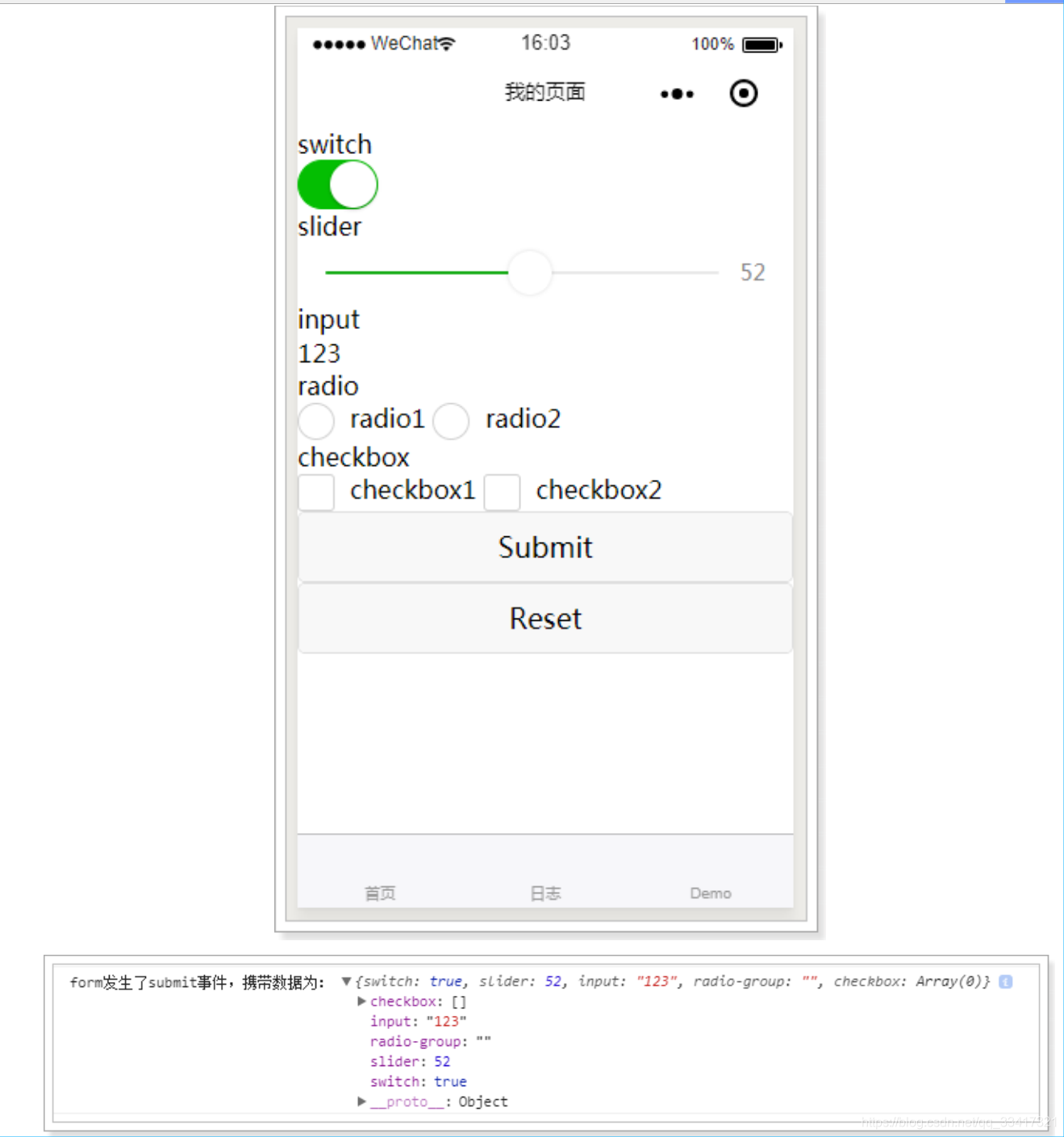Click the unfilled slider track portion
This screenshot has width=1064, height=1137.
636,273
